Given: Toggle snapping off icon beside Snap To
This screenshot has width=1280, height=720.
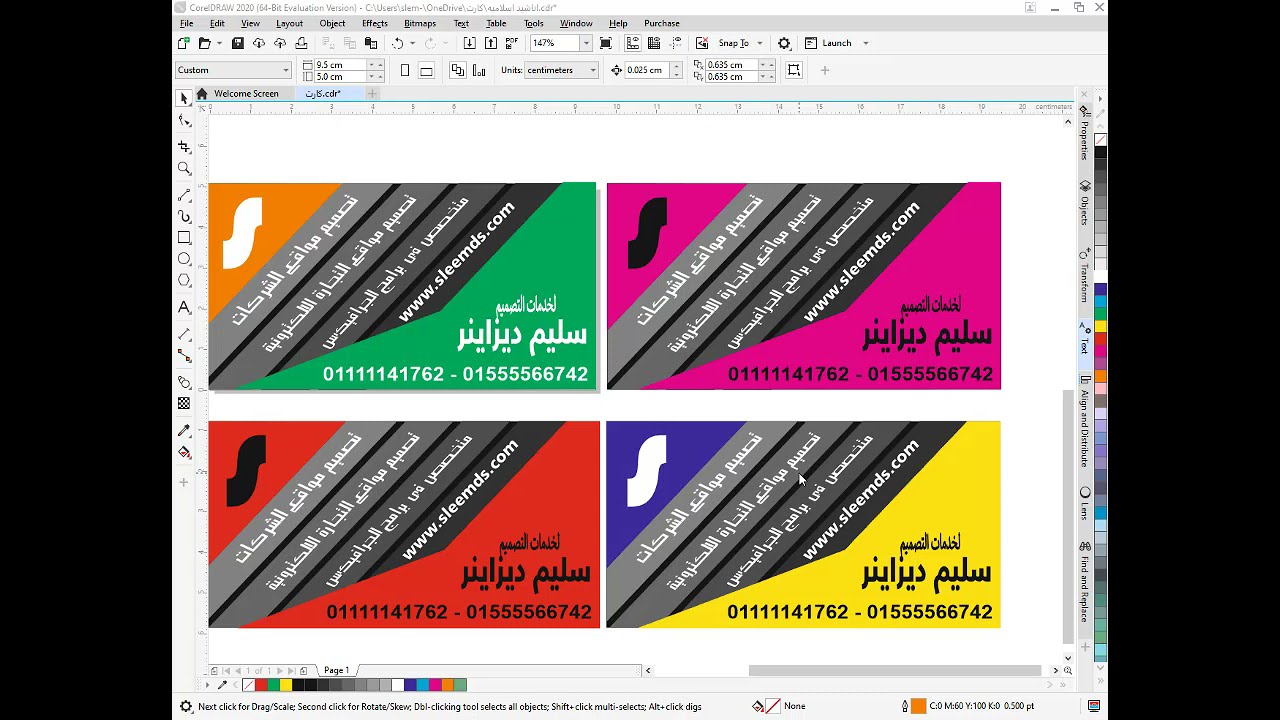Looking at the screenshot, I should point(702,43).
